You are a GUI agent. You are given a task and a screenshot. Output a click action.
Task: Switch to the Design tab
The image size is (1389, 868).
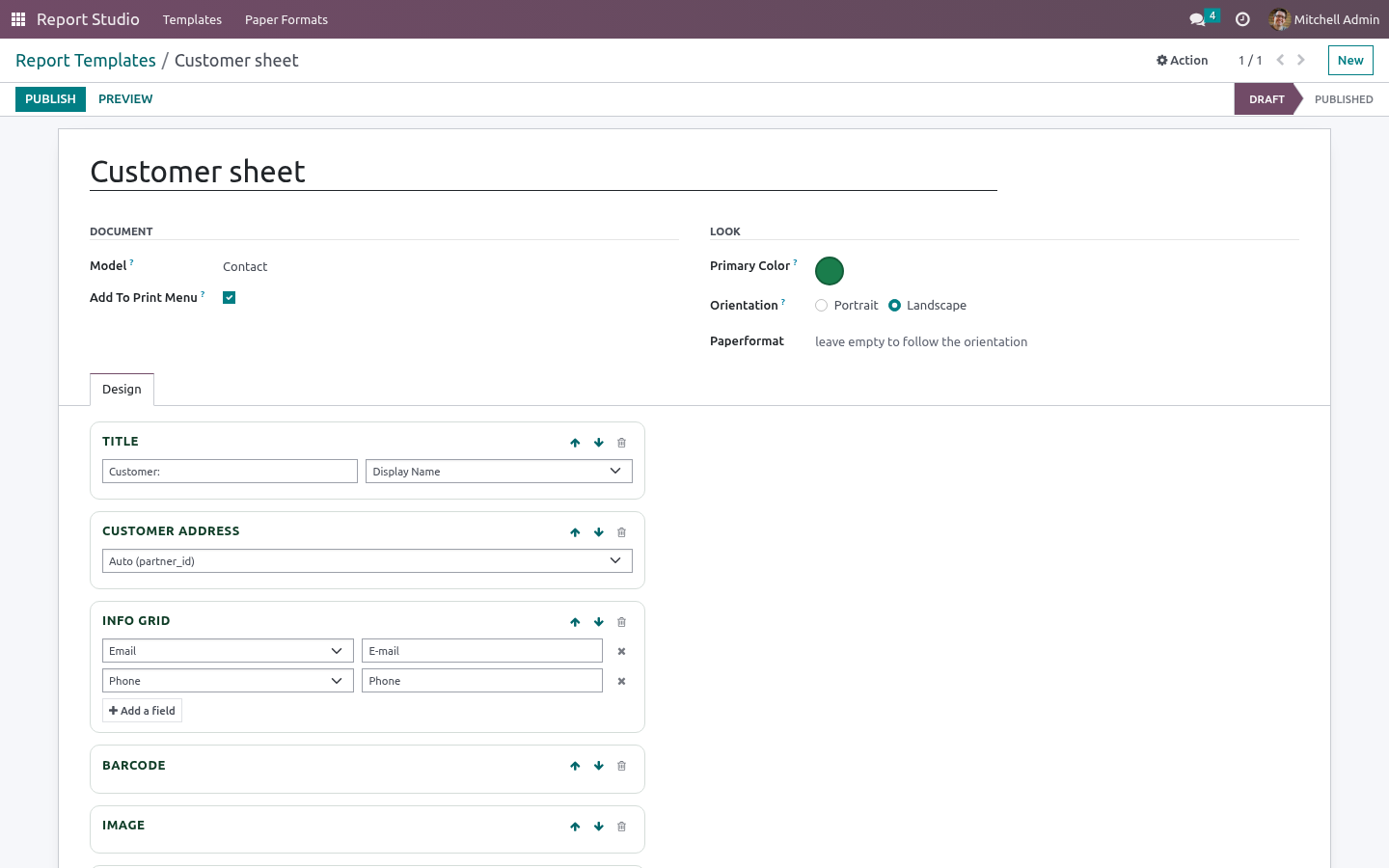click(122, 390)
